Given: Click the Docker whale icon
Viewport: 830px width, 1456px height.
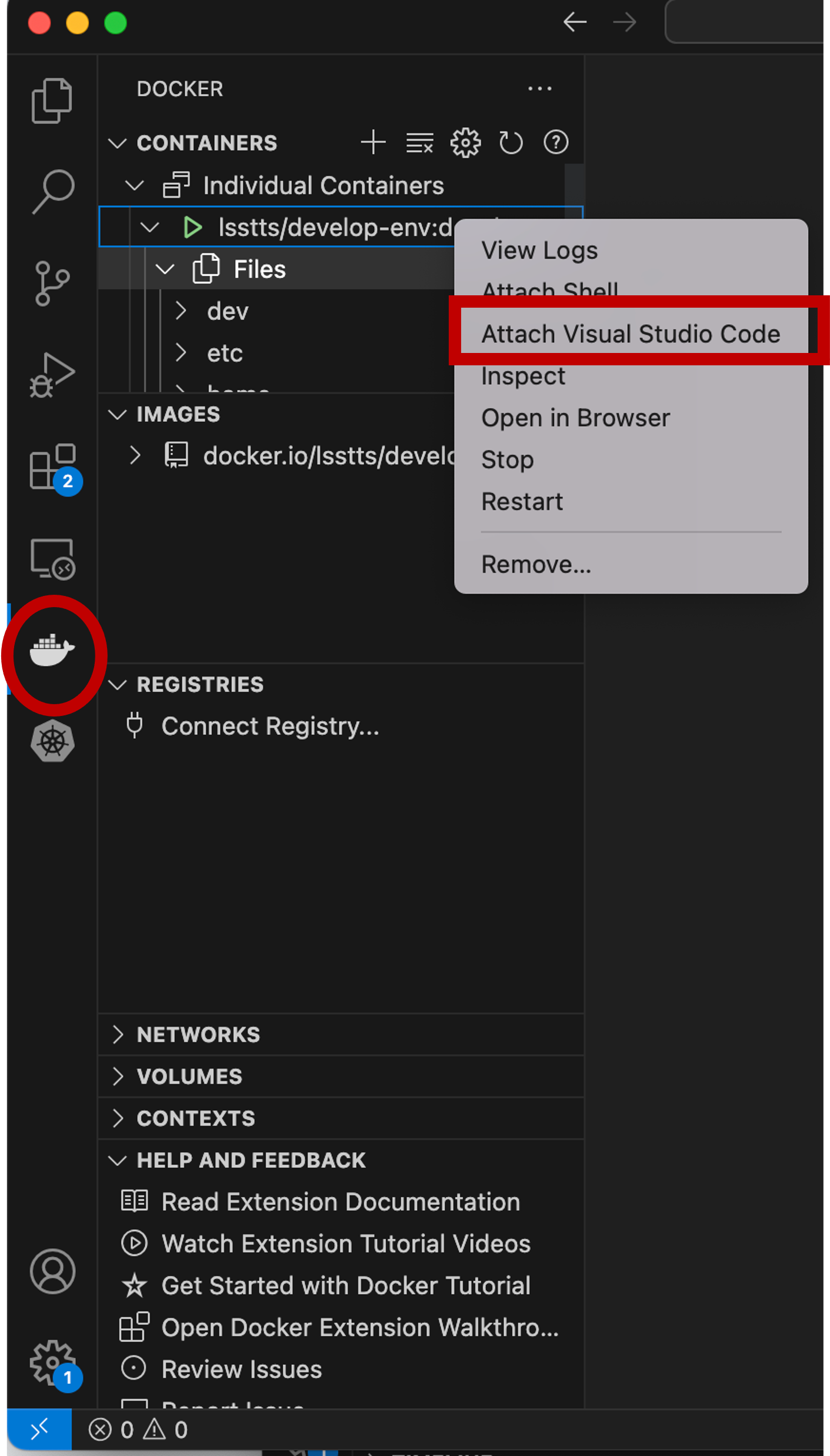Looking at the screenshot, I should pos(52,650).
